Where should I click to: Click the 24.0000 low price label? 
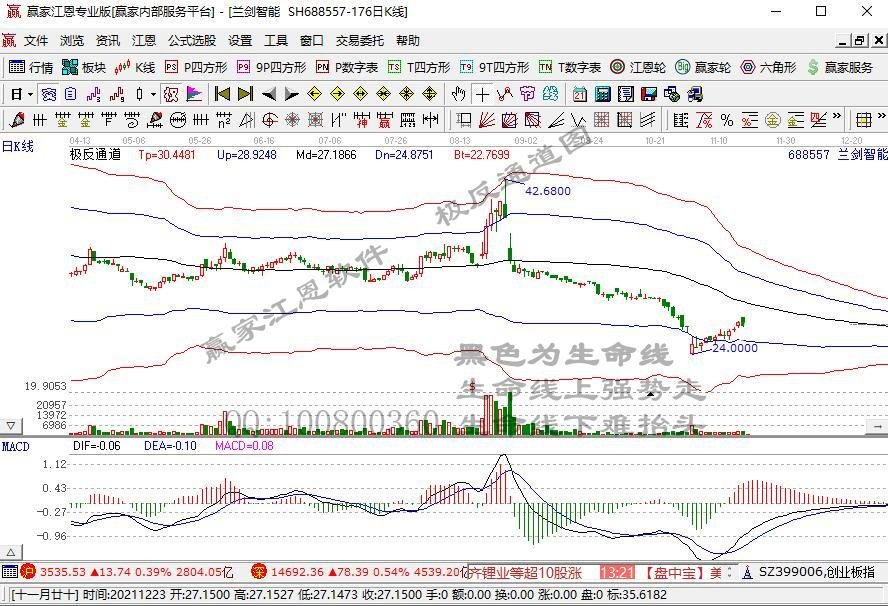pos(735,348)
